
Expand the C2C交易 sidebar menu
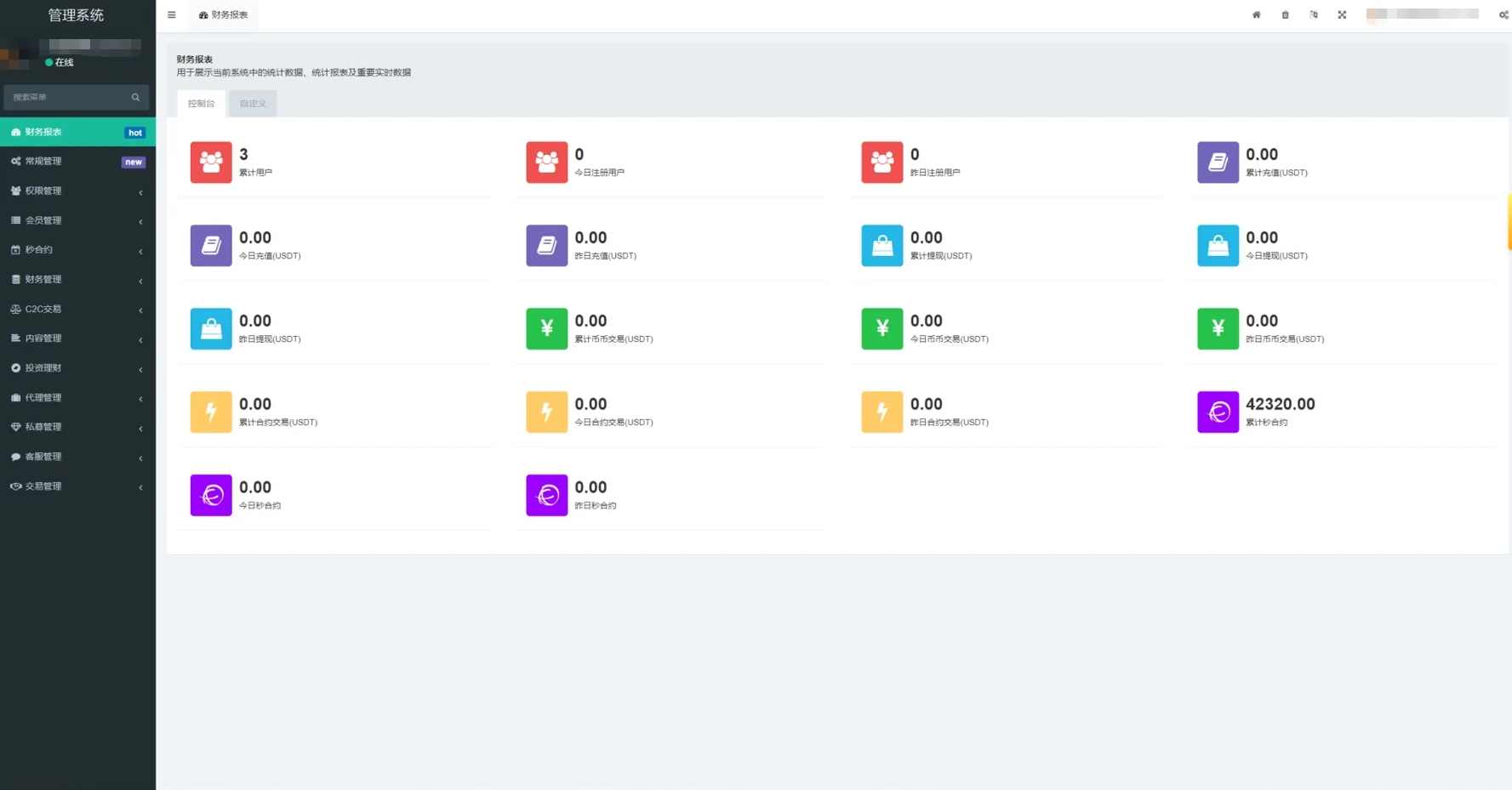77,310
